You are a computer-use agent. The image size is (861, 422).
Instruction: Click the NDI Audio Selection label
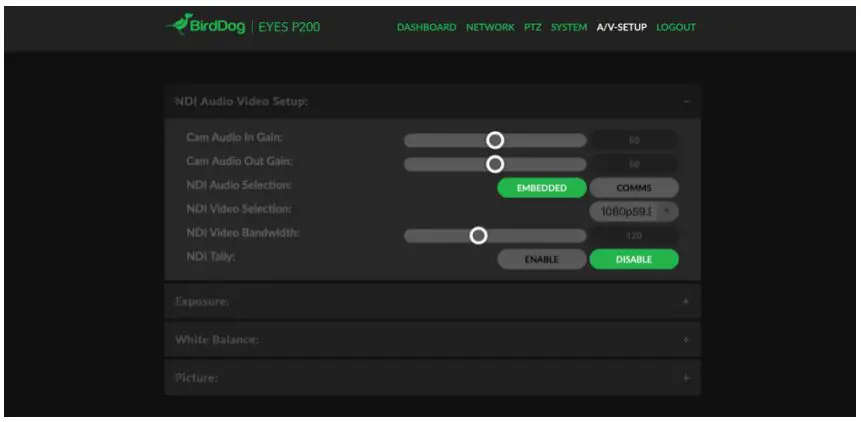pos(239,185)
